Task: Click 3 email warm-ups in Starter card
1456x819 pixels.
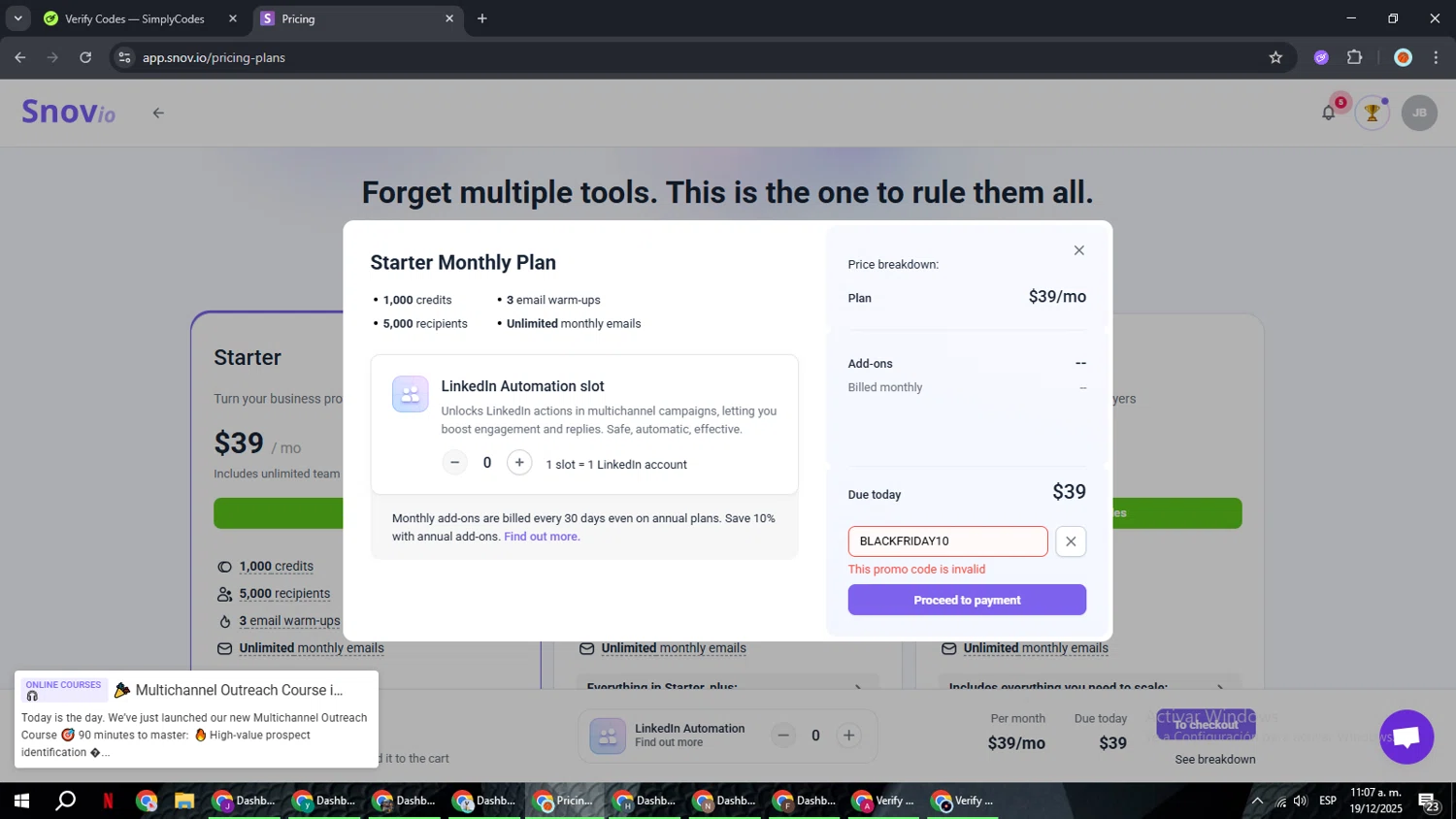Action: click(x=289, y=621)
